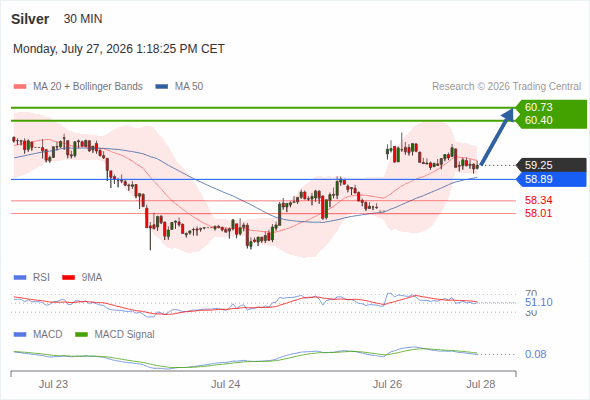Click the RSI 51.10 value readout

click(538, 302)
